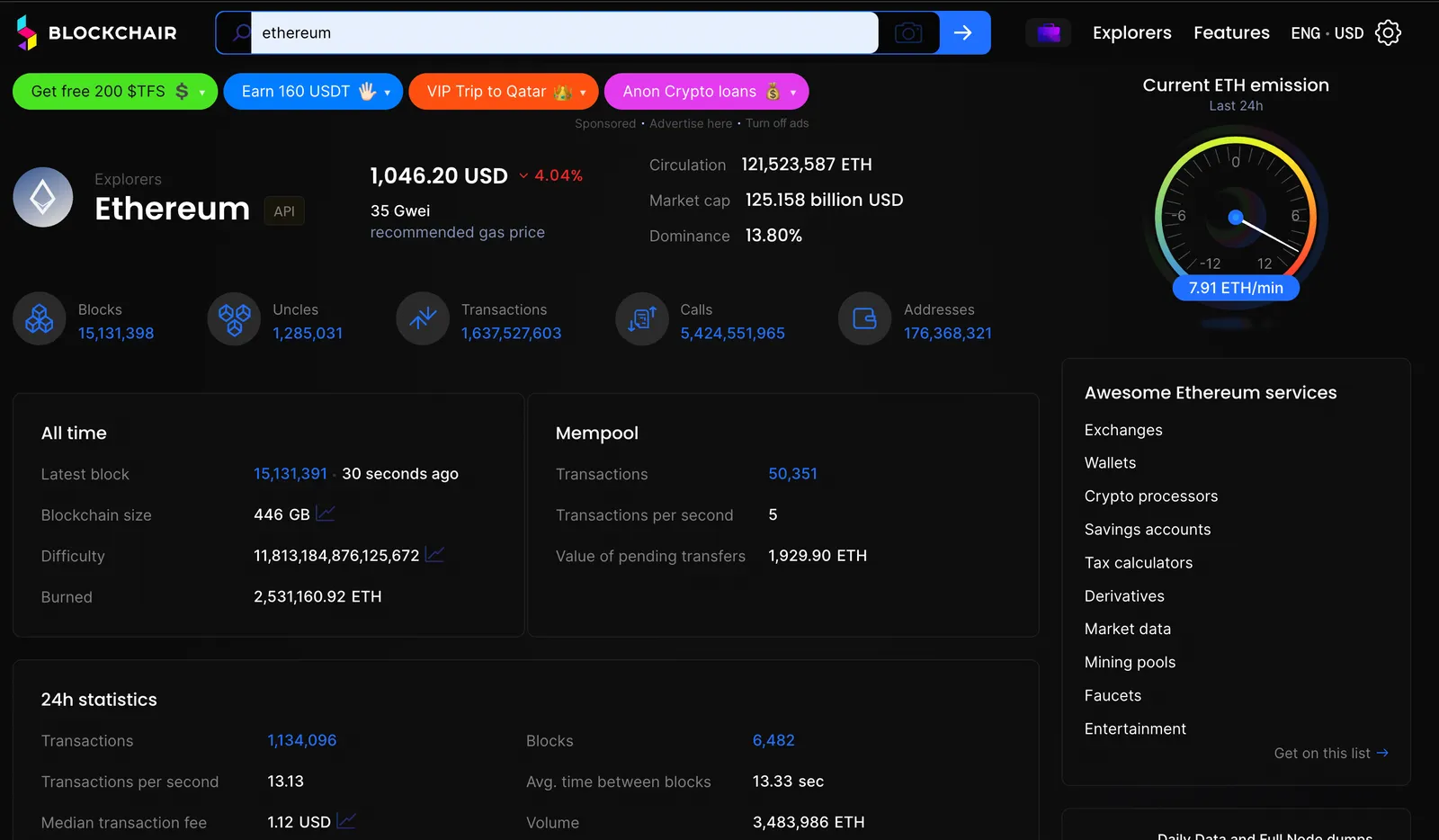
Task: Click Turn off ads link
Action: click(x=777, y=123)
